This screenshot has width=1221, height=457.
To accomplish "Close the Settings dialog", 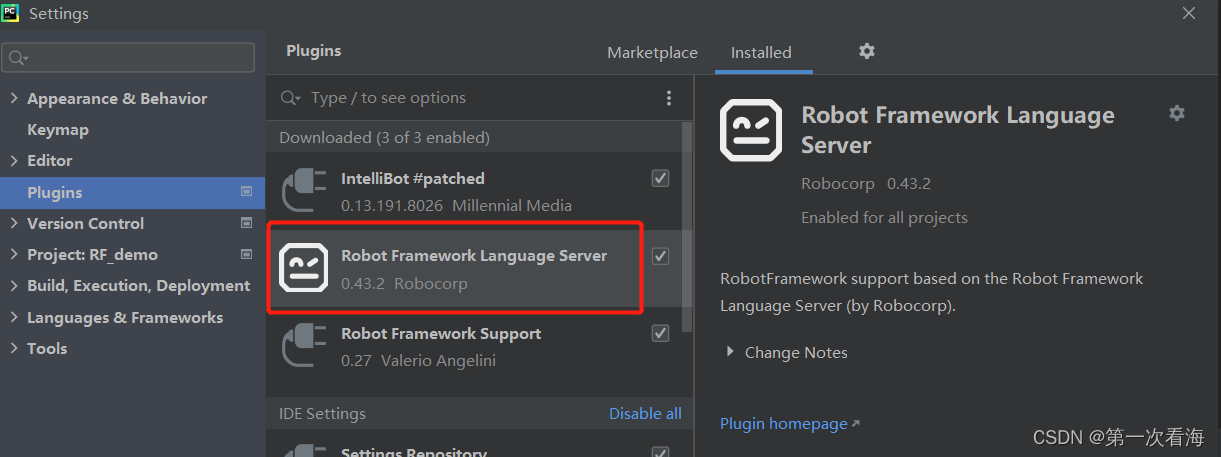I will click(x=1189, y=13).
